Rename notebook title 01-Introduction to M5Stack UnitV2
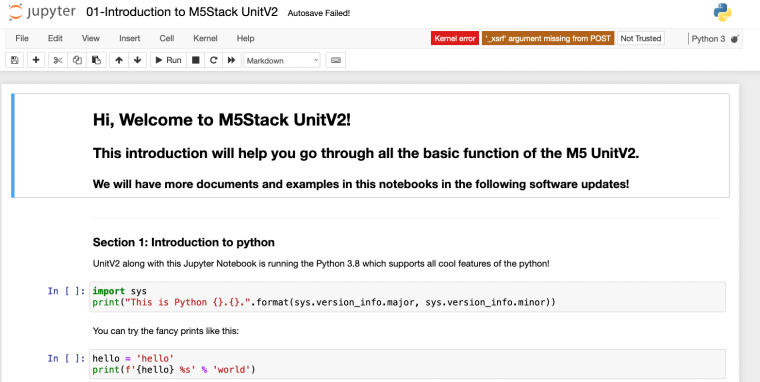The image size is (760, 382). point(182,13)
